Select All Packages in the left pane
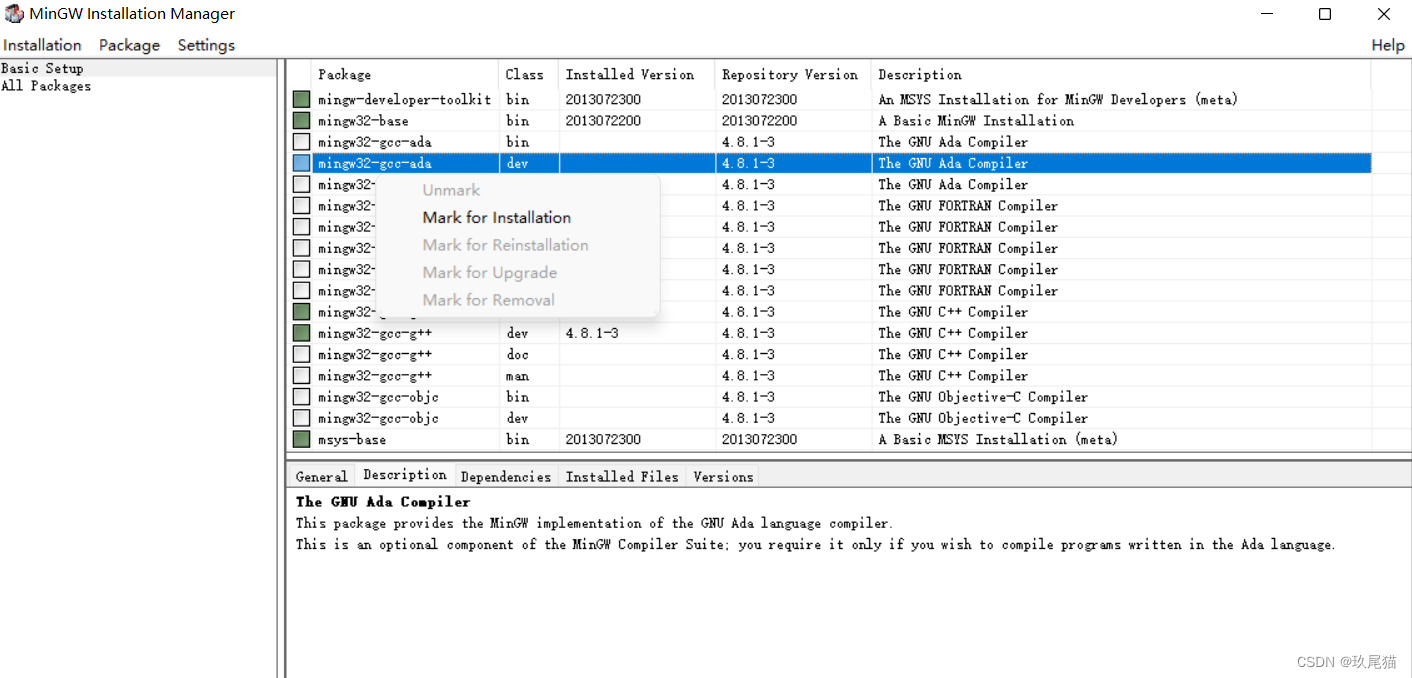 (46, 86)
